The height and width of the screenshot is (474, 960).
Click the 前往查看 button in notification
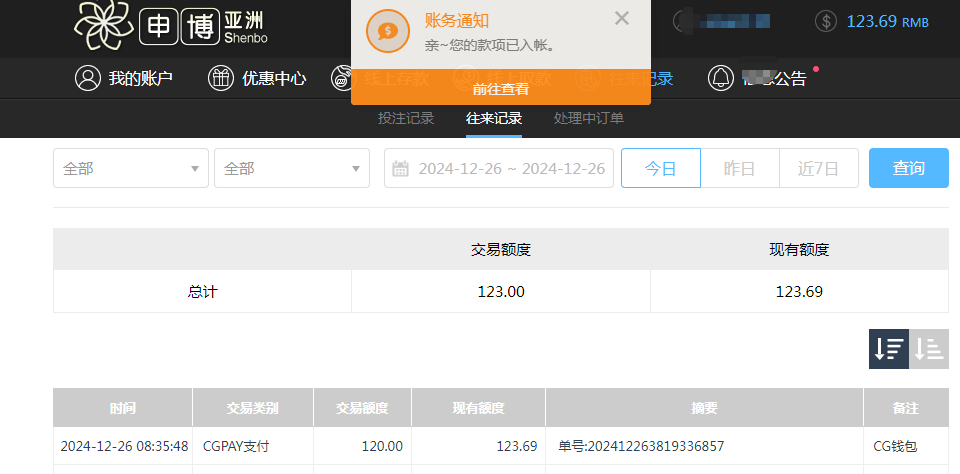500,89
